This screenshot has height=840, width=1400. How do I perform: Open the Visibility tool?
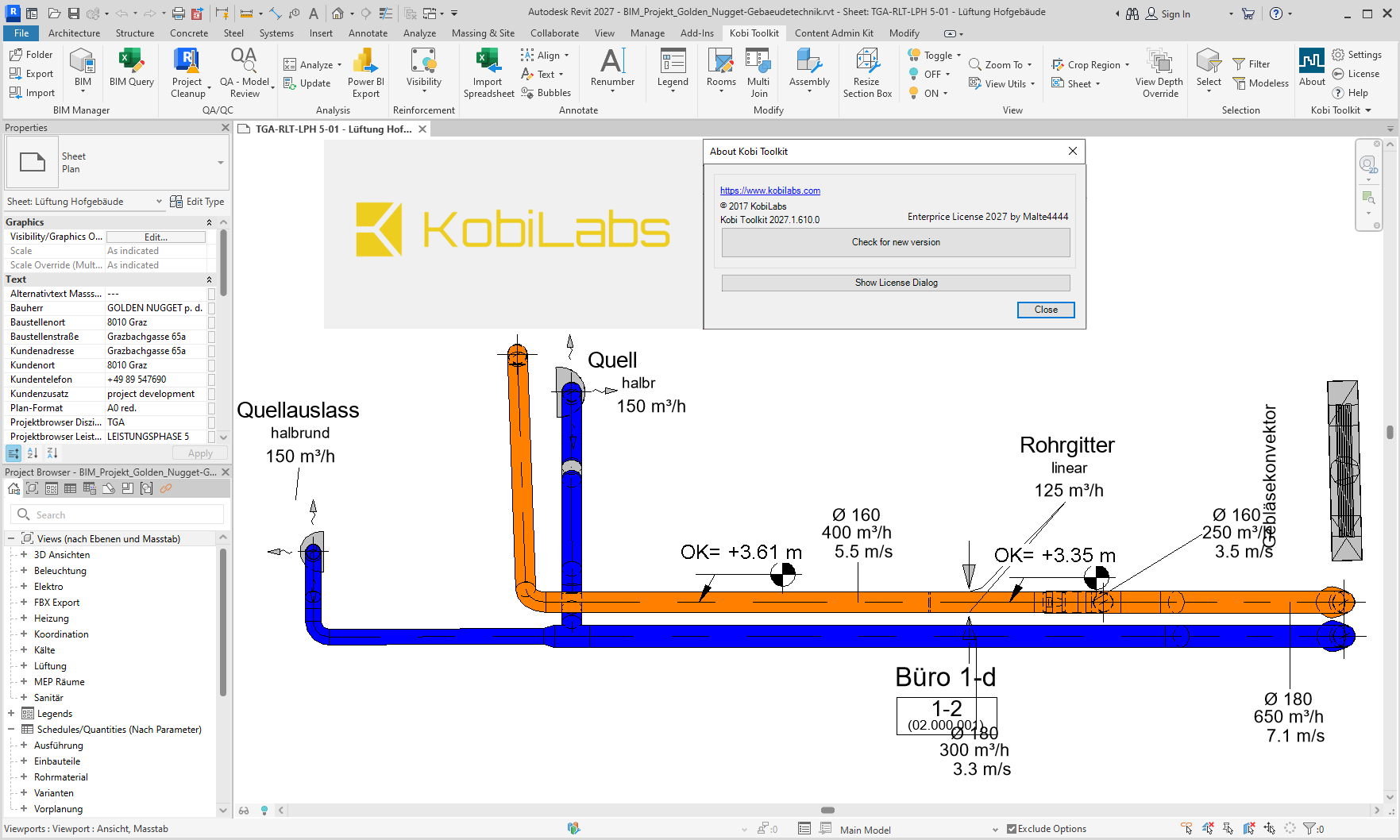[423, 67]
